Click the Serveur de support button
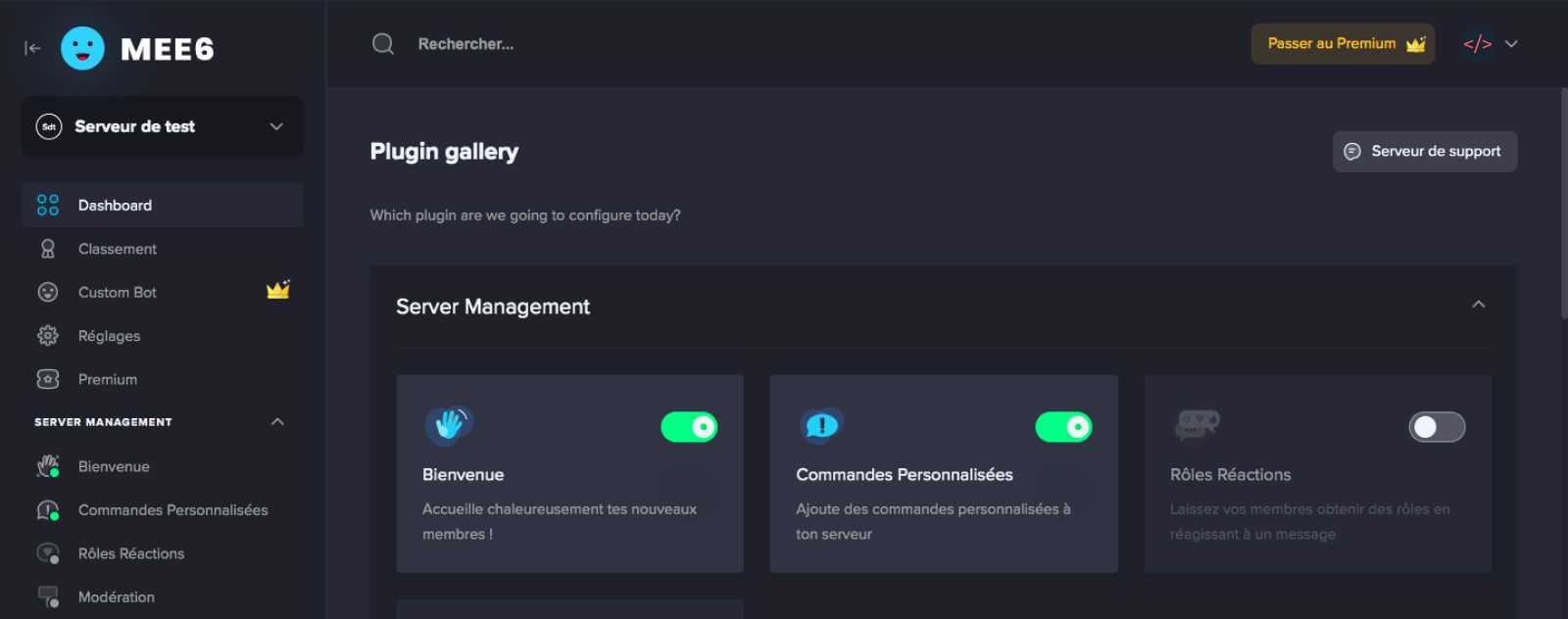 pos(1425,151)
